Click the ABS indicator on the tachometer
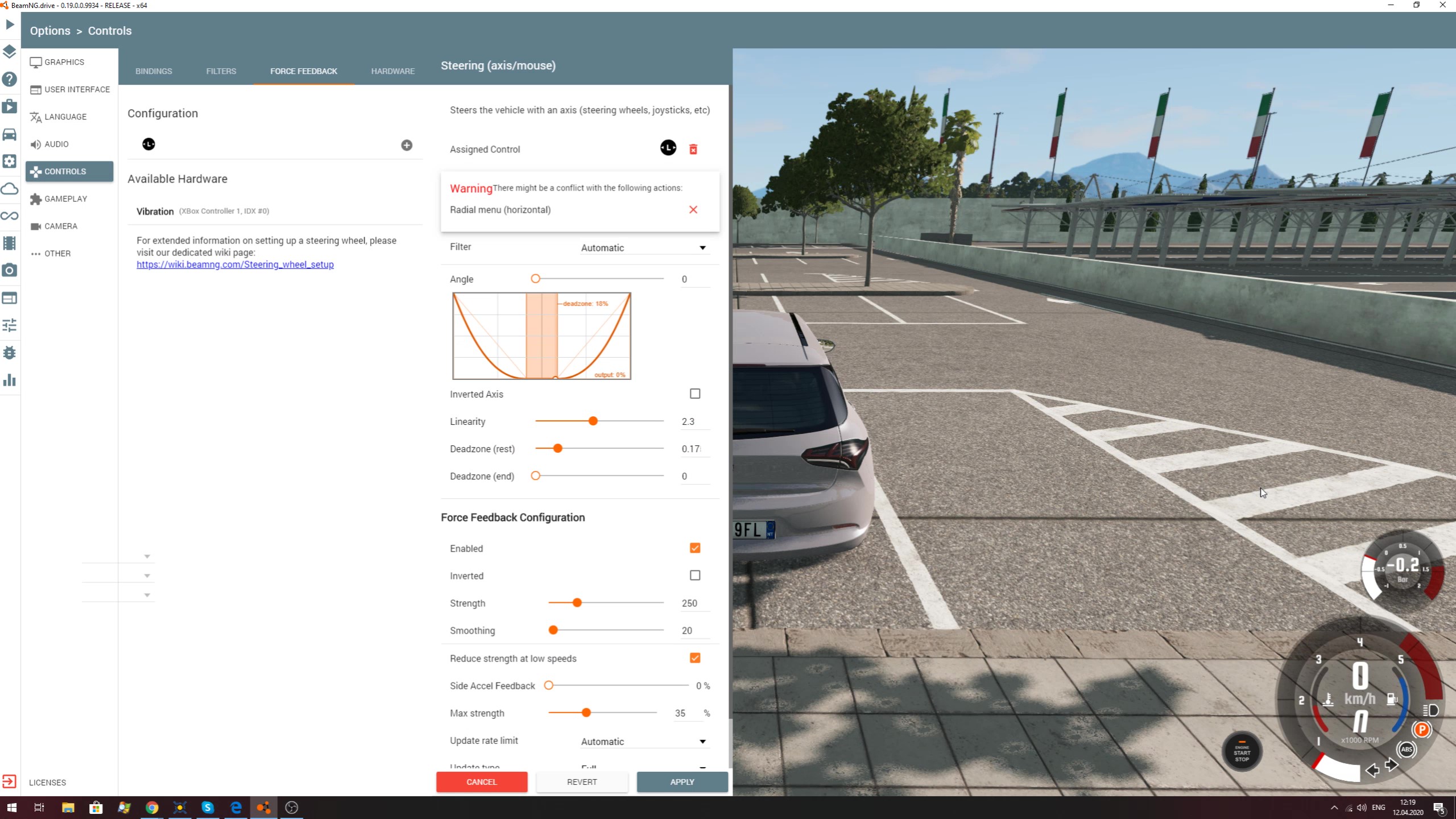 tap(1407, 749)
